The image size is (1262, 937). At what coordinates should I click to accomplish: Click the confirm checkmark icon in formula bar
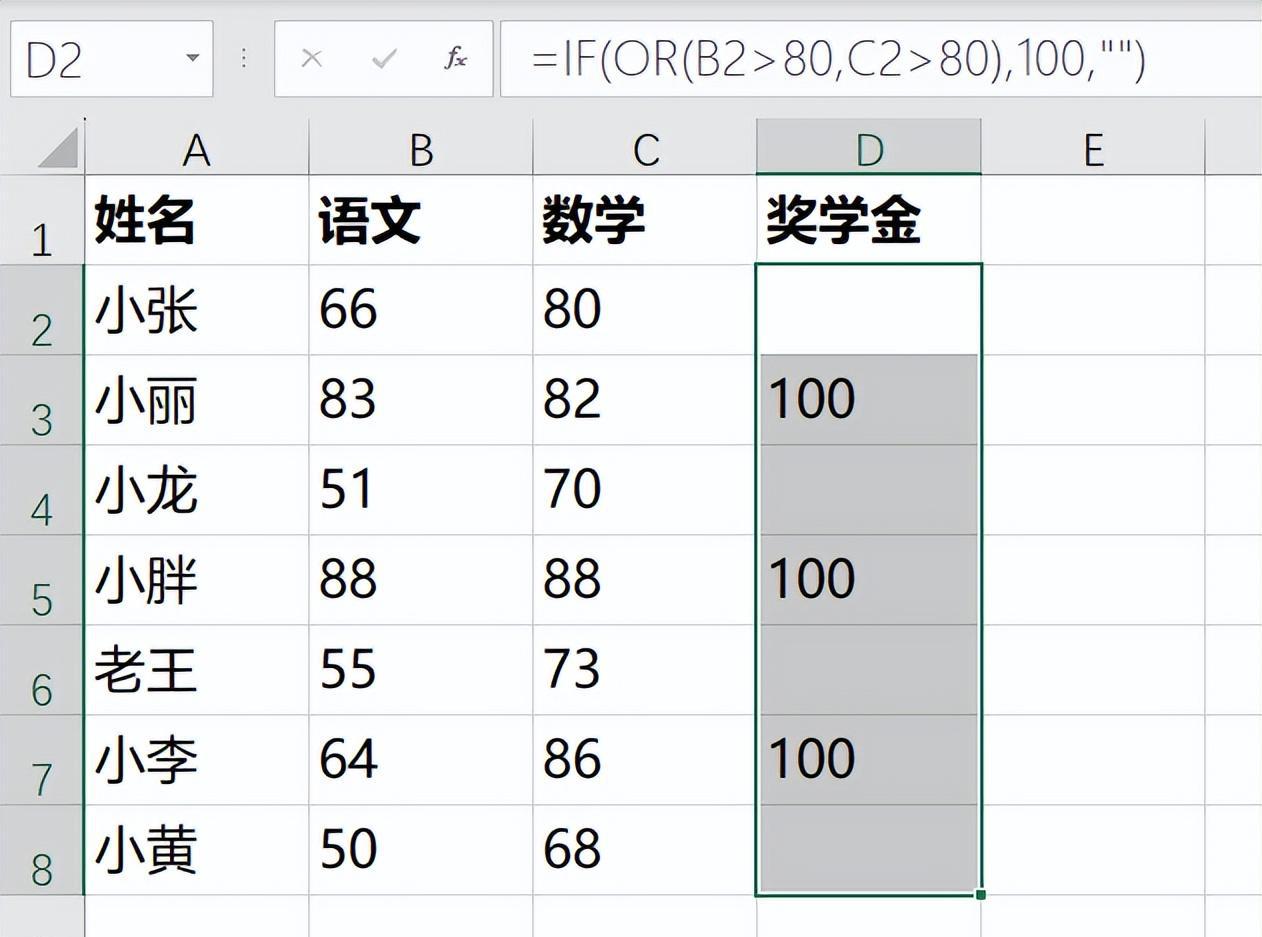coord(384,59)
